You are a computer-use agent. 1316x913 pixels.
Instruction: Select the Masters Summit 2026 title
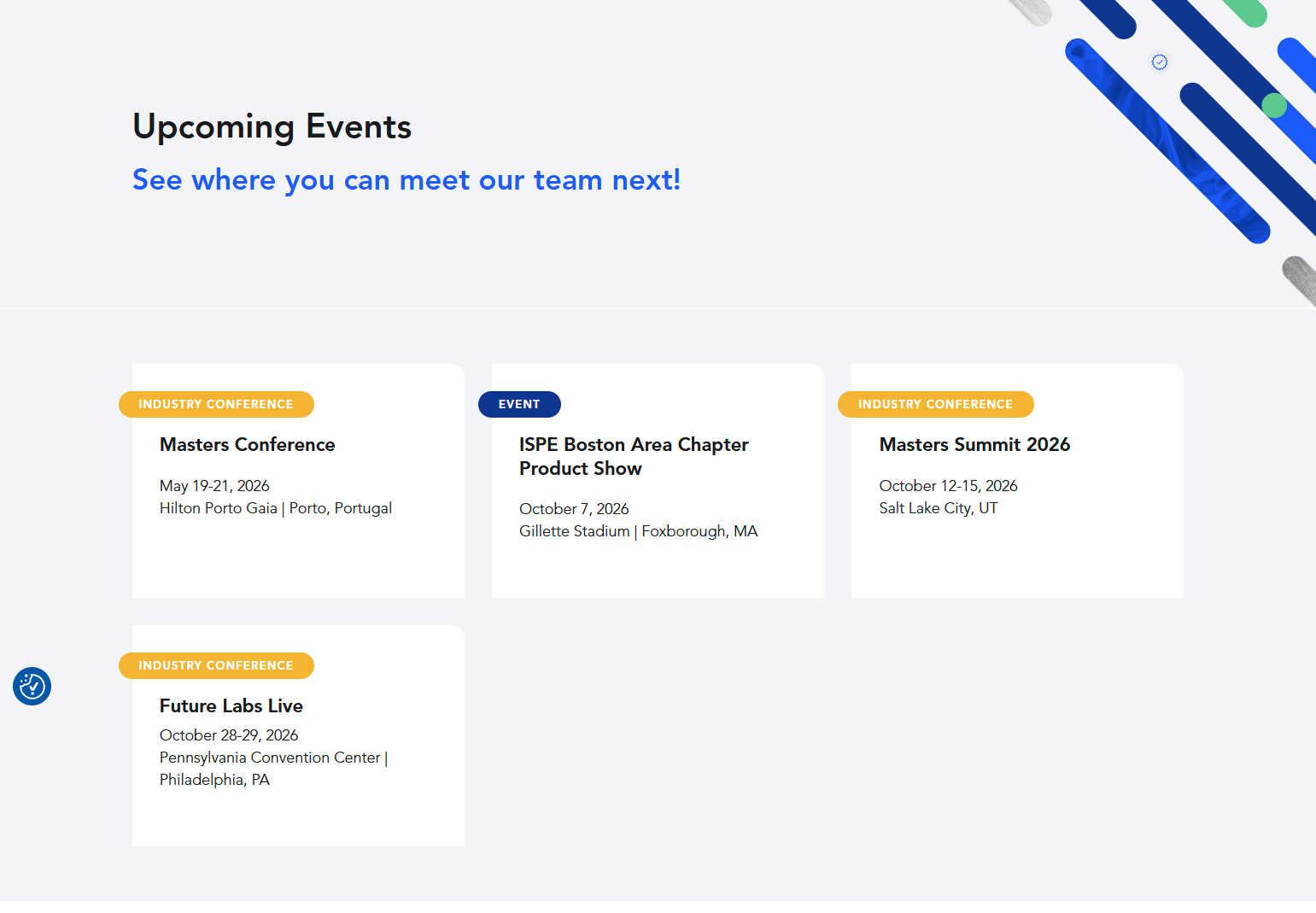tap(974, 444)
